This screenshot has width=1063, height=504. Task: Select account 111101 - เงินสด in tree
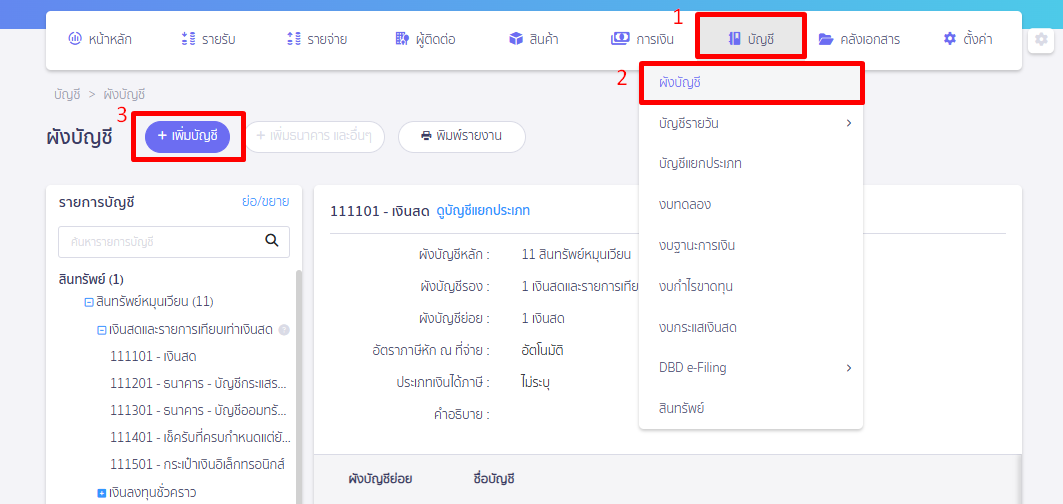153,356
